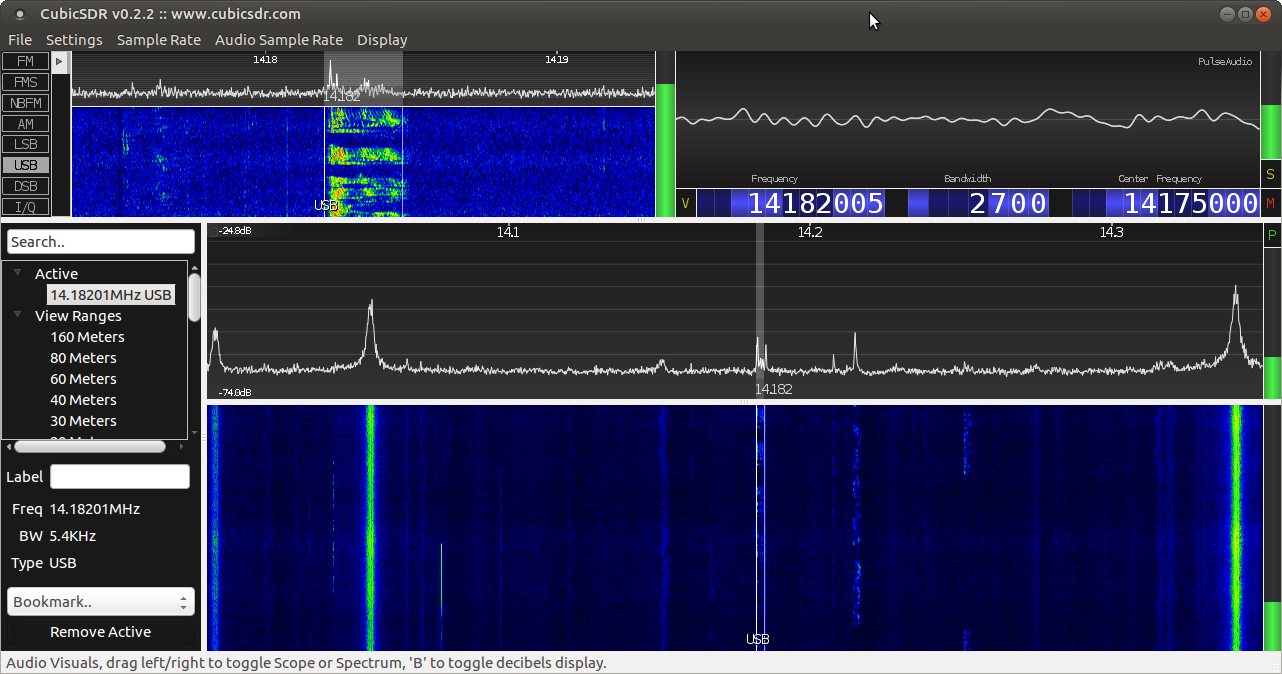Select the FM demodulation mode
Screen dimensions: 1282x674
25,60
